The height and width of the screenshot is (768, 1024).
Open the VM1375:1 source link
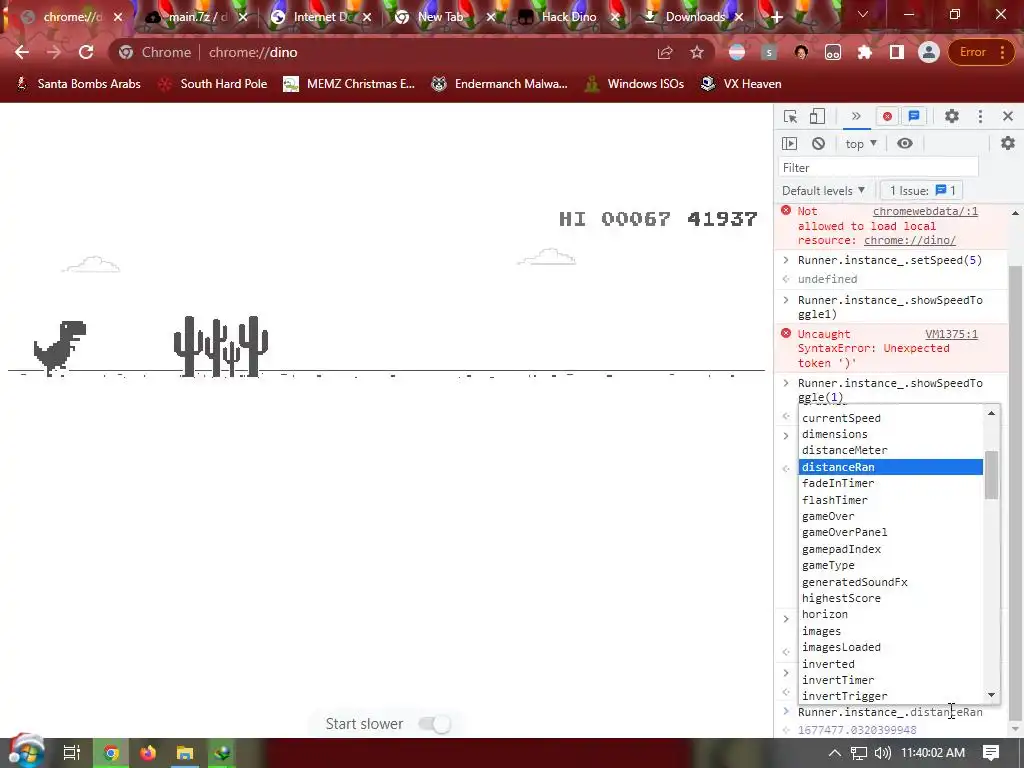[x=952, y=334]
